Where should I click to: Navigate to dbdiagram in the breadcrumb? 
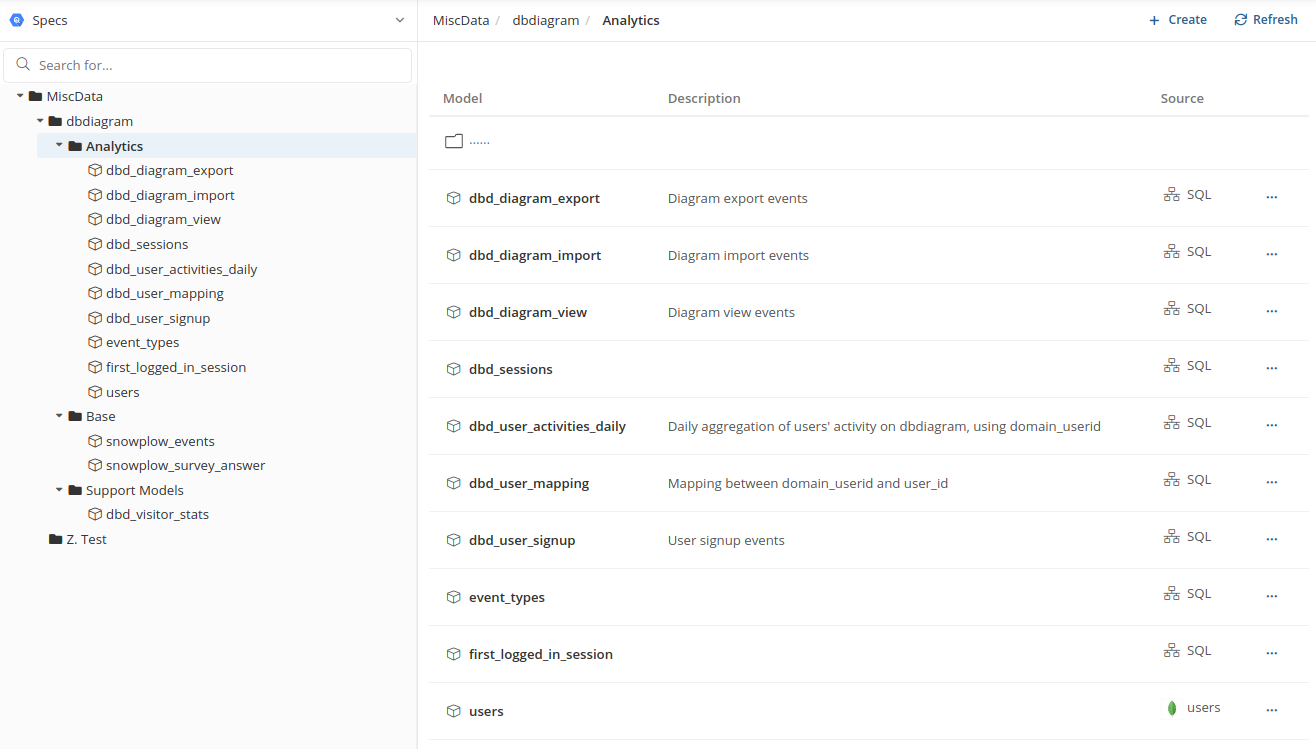pos(545,20)
